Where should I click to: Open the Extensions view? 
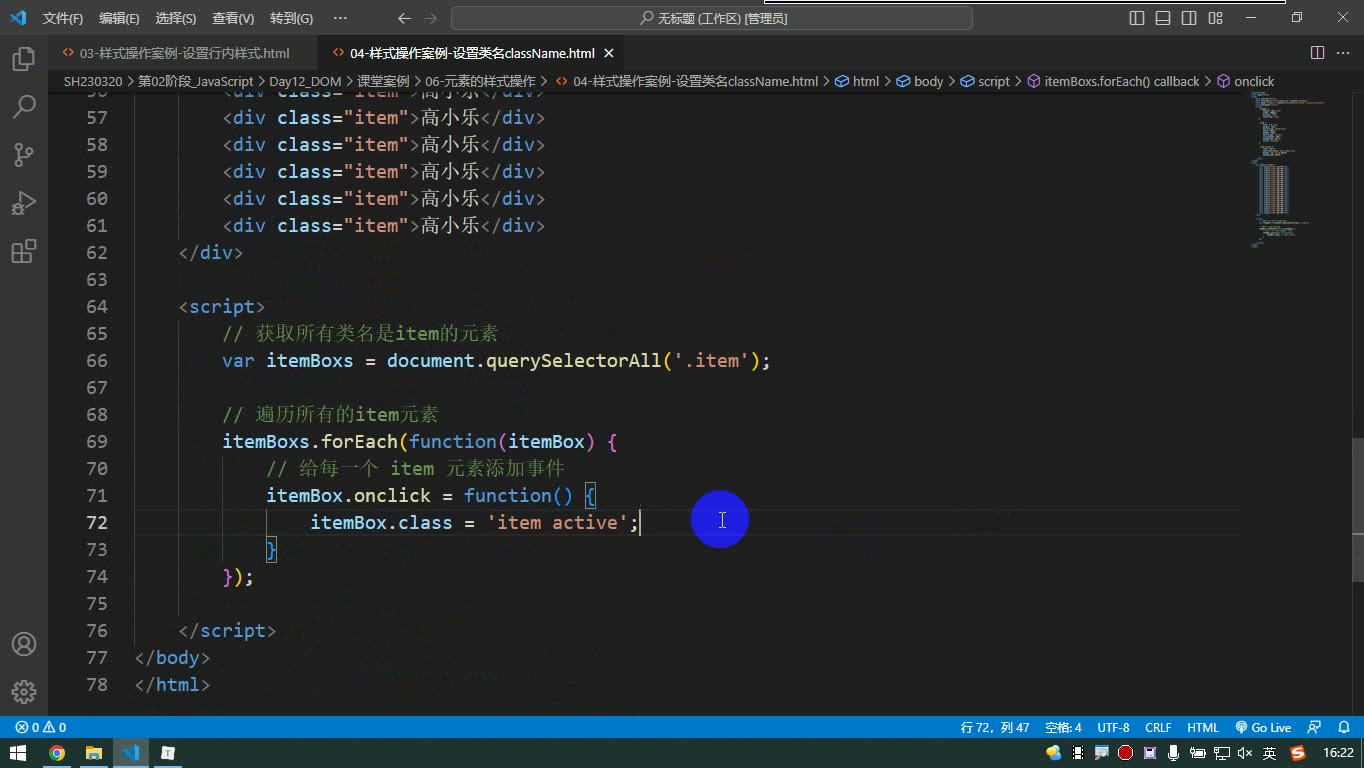(x=24, y=251)
